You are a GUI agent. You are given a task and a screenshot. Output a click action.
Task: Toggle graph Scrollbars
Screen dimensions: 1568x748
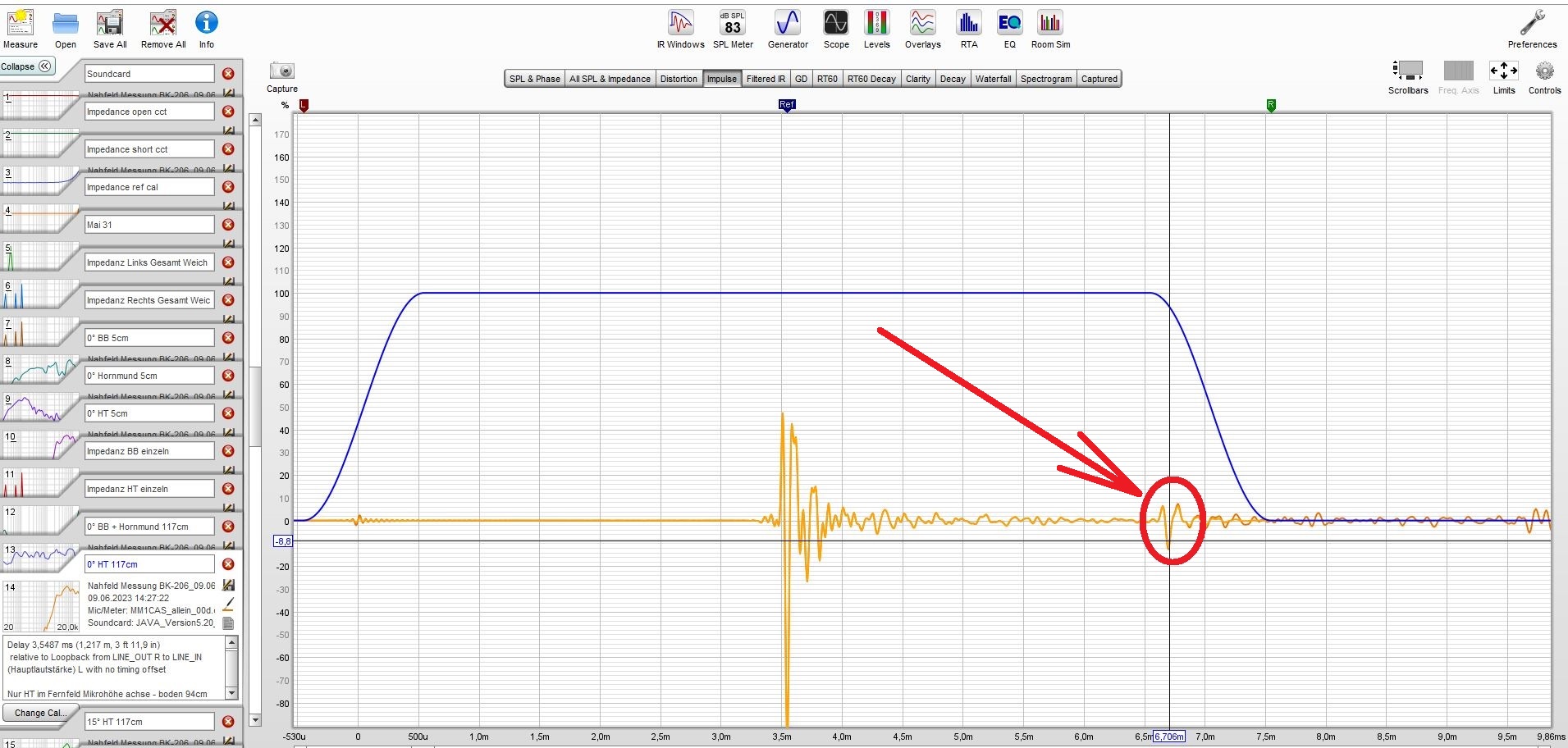[x=1408, y=77]
